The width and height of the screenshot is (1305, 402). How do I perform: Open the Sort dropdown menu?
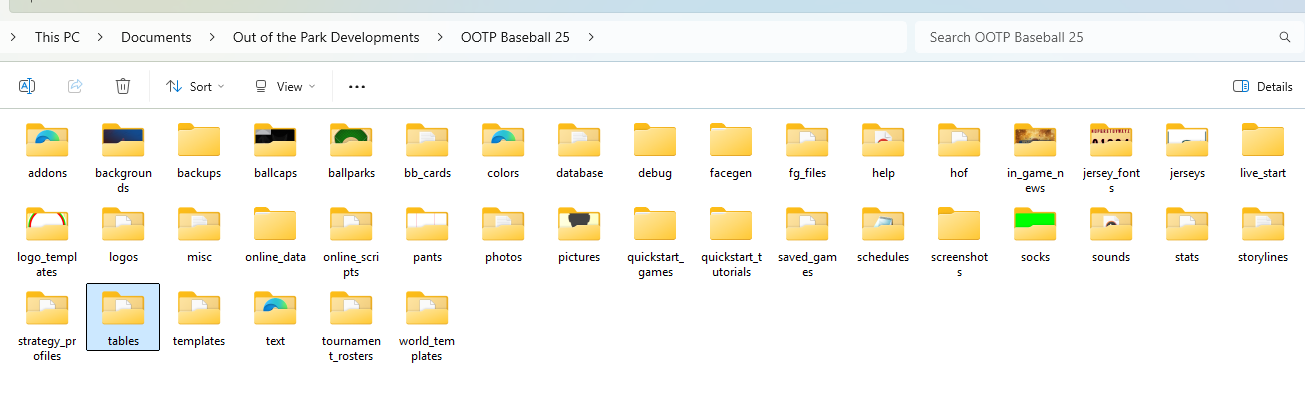coord(195,86)
